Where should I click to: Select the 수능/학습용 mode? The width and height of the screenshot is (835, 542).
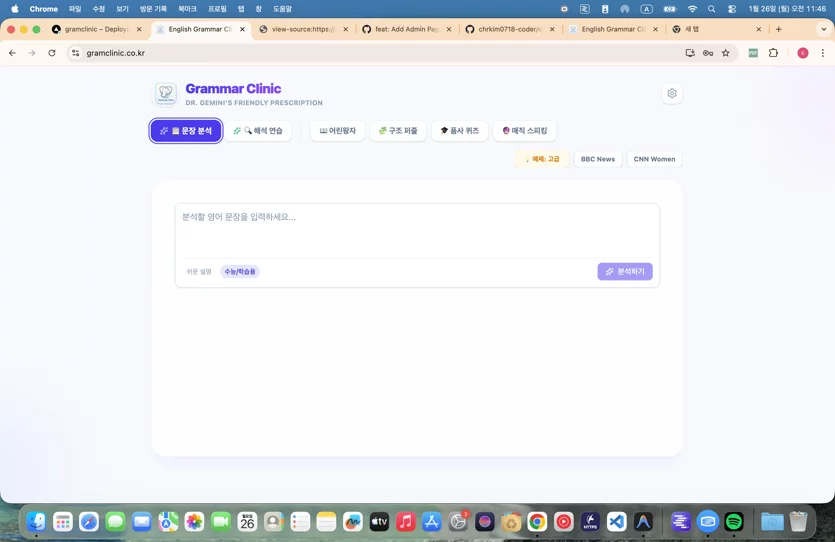(x=240, y=272)
